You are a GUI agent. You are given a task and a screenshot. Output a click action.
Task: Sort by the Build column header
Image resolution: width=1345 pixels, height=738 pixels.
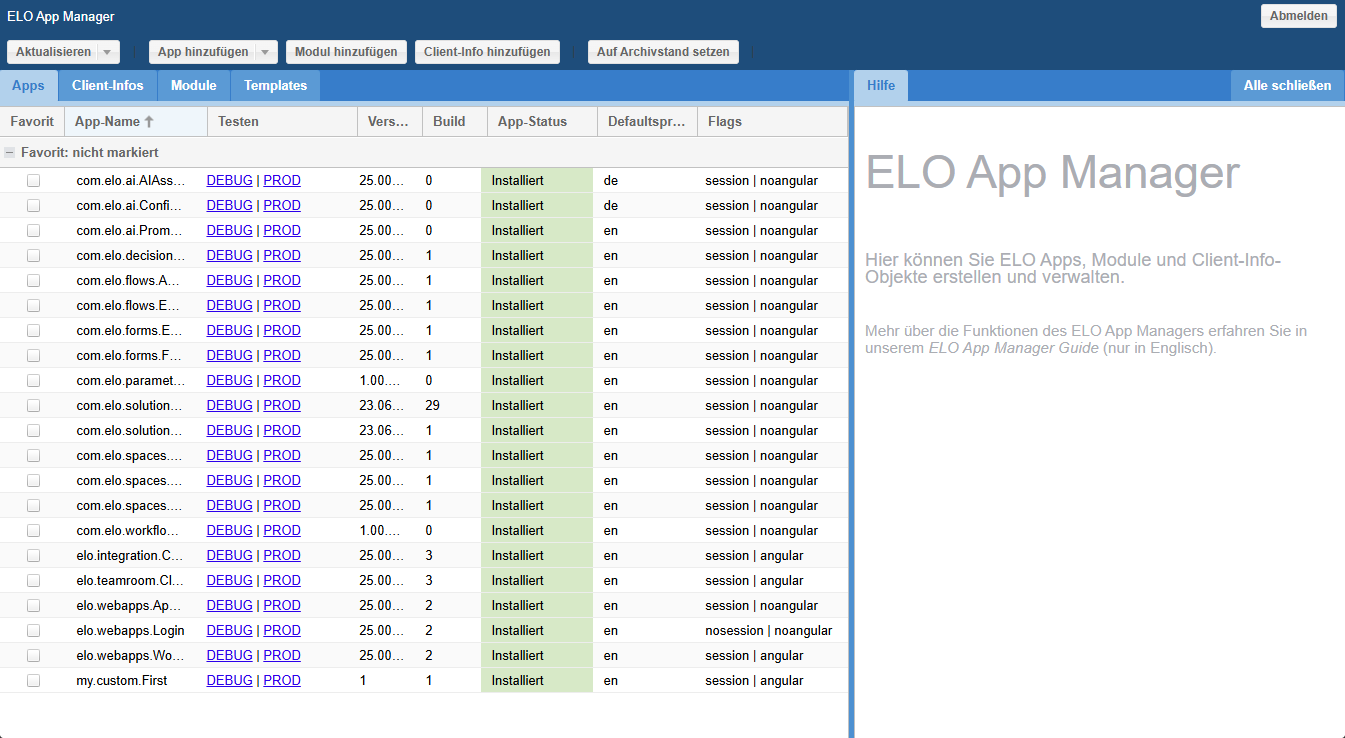click(455, 122)
